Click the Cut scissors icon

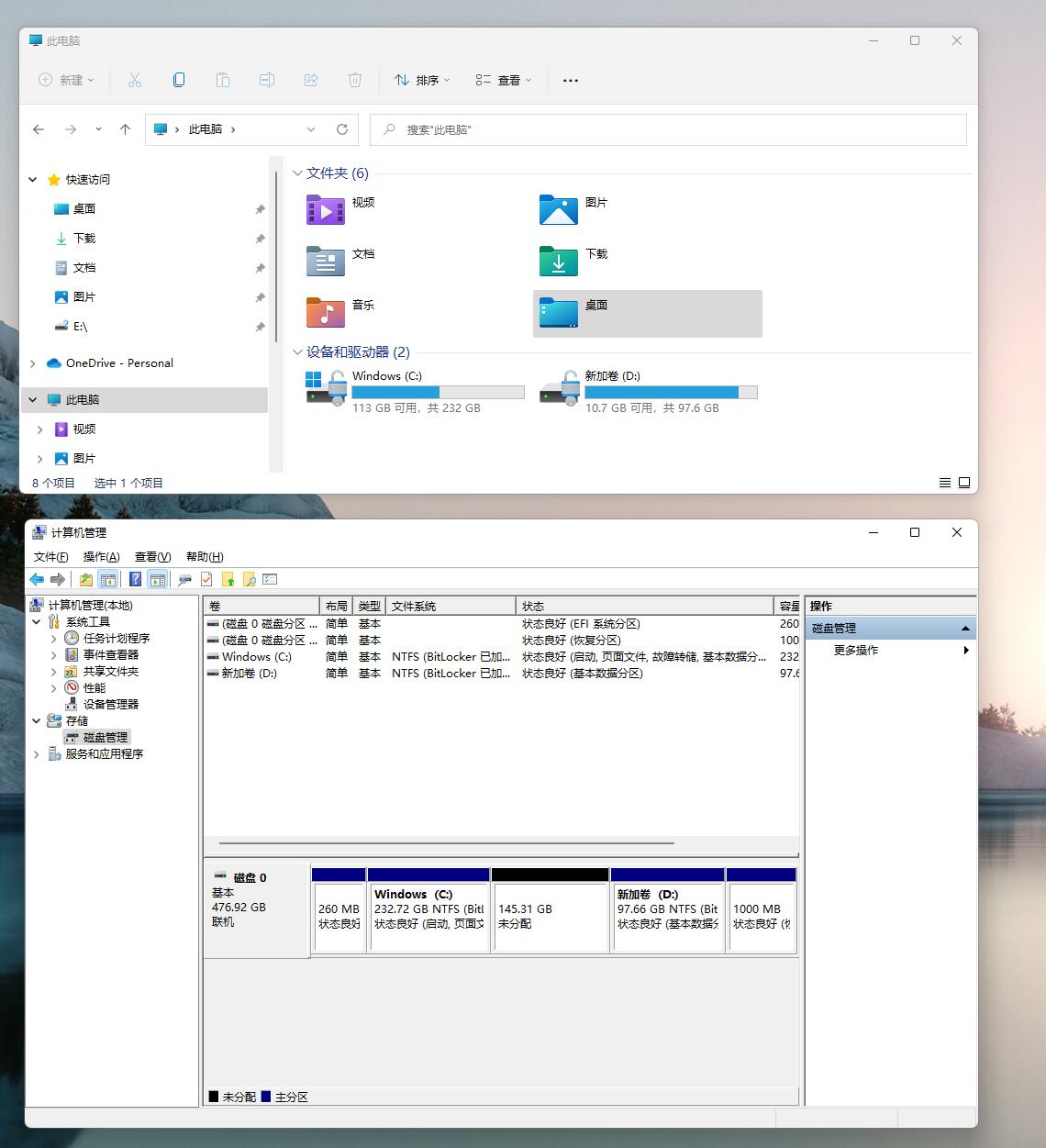point(135,80)
